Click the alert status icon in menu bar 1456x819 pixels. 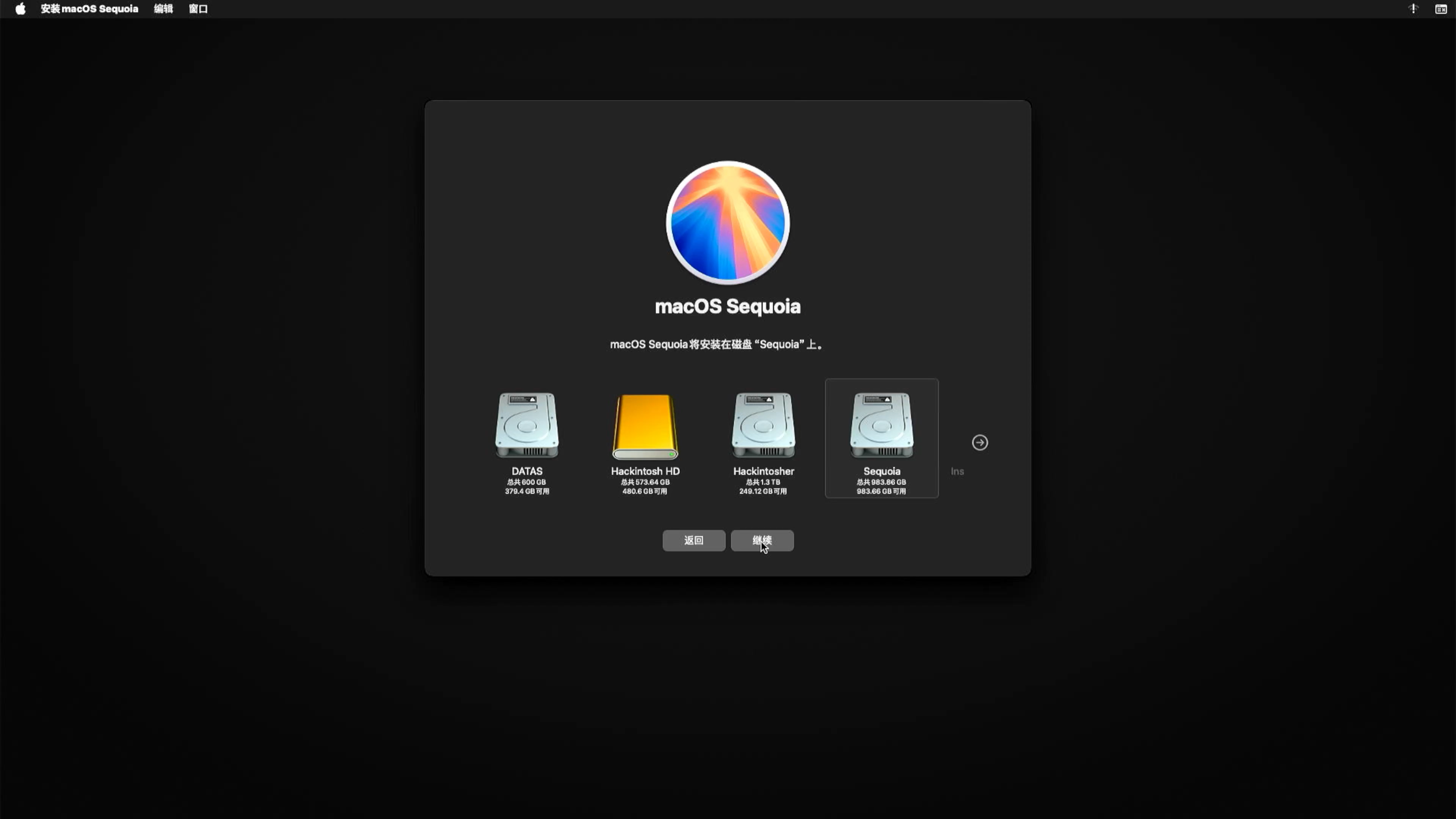pyautogui.click(x=1413, y=8)
